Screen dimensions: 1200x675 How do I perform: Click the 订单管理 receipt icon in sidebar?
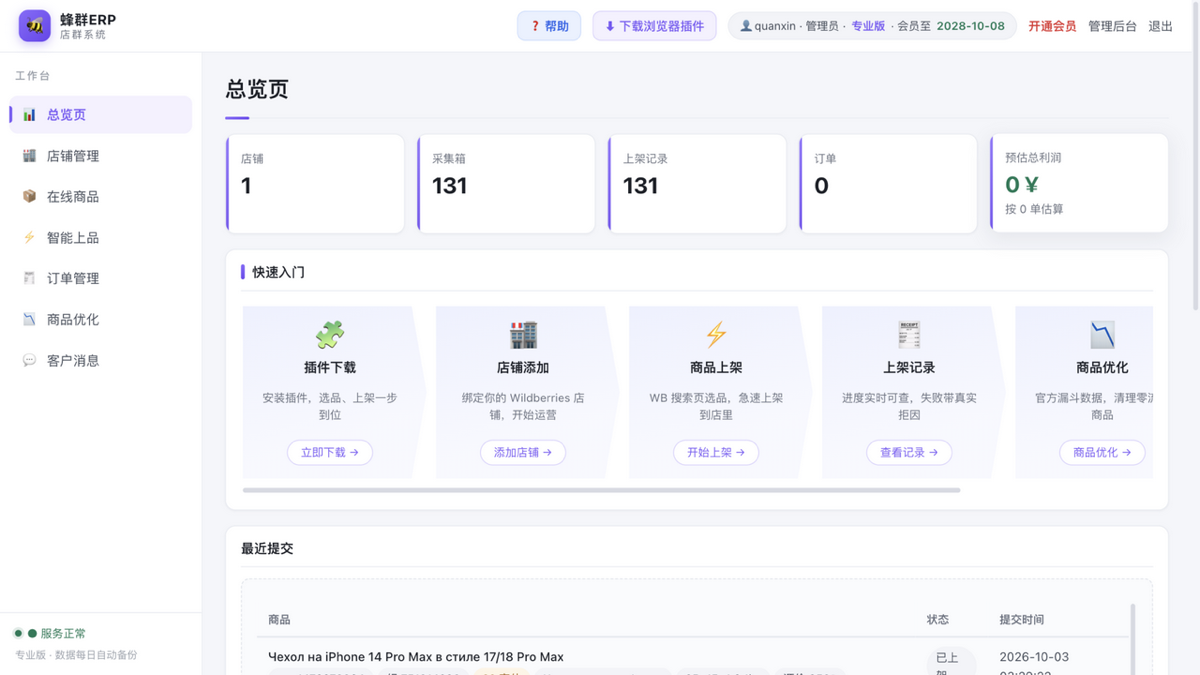pos(29,279)
